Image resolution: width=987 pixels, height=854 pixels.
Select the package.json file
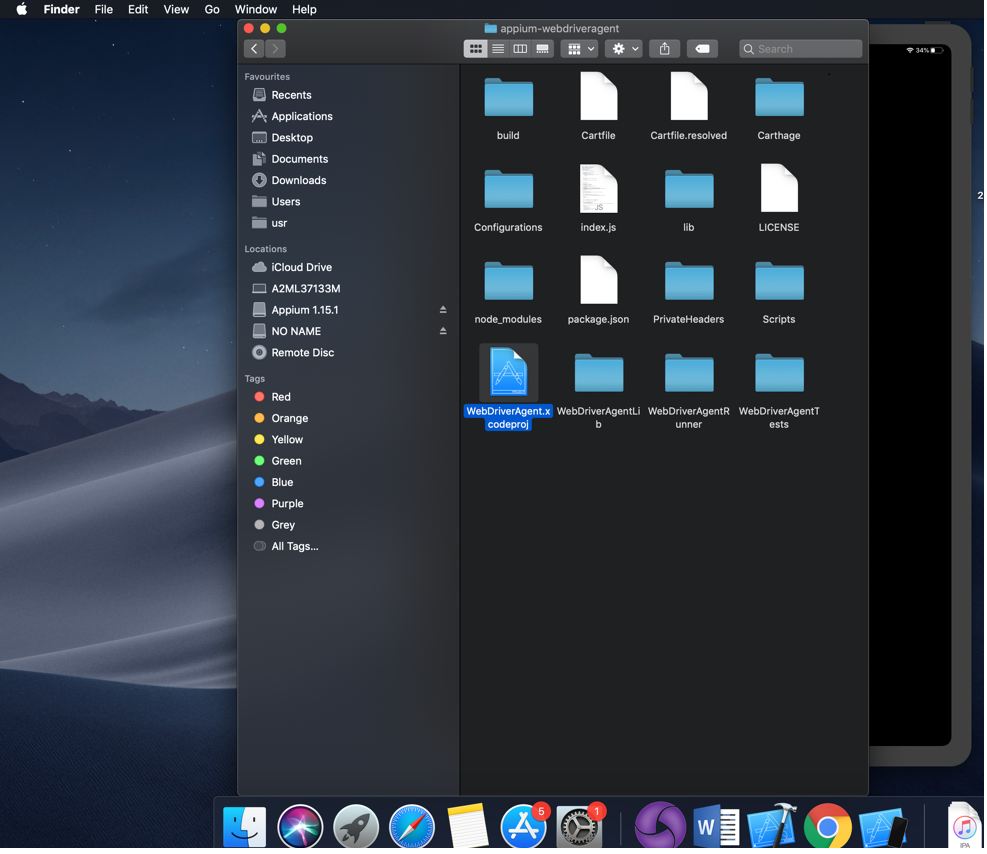pos(598,280)
